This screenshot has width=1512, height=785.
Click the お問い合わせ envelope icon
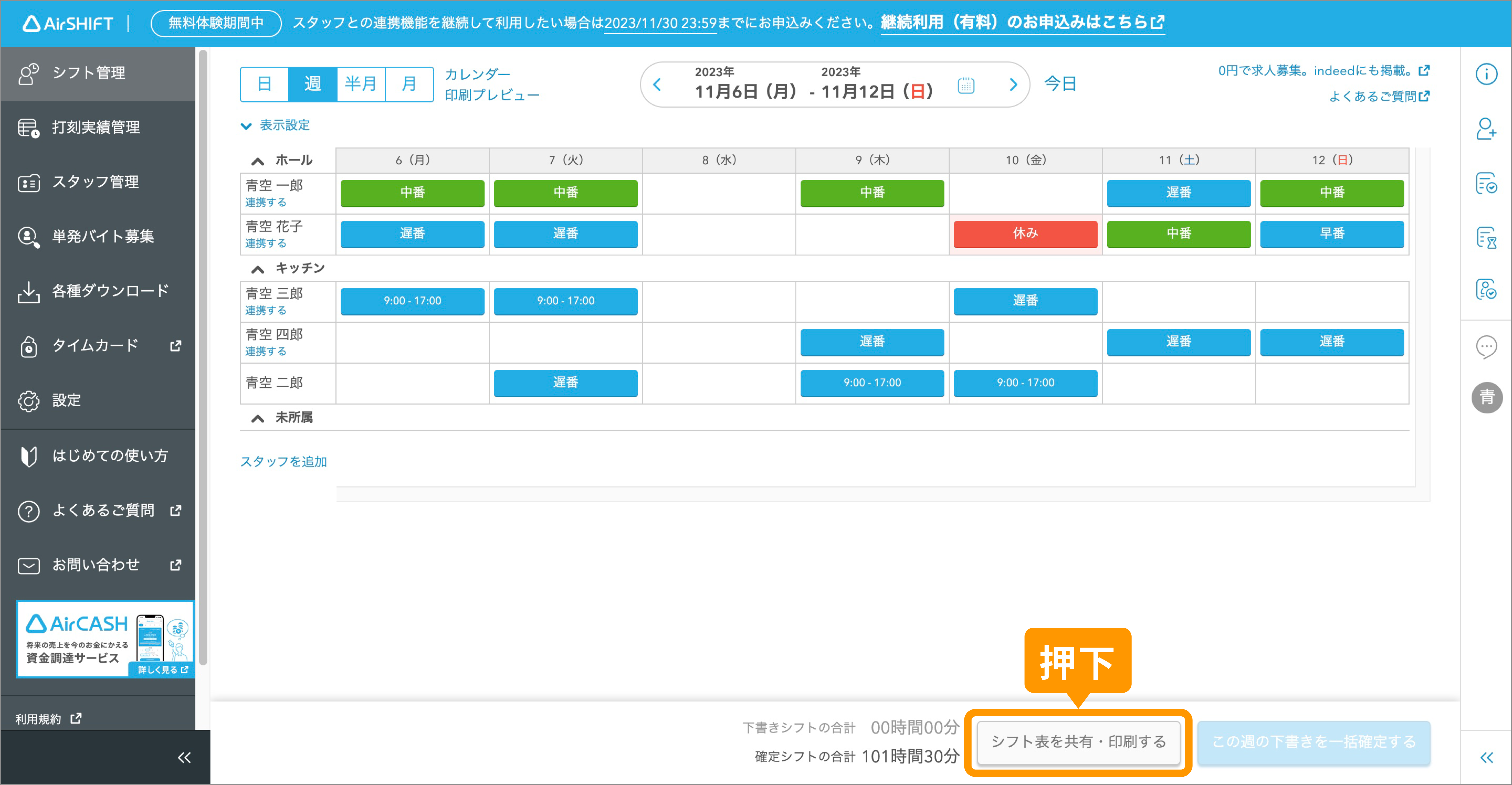[28, 566]
